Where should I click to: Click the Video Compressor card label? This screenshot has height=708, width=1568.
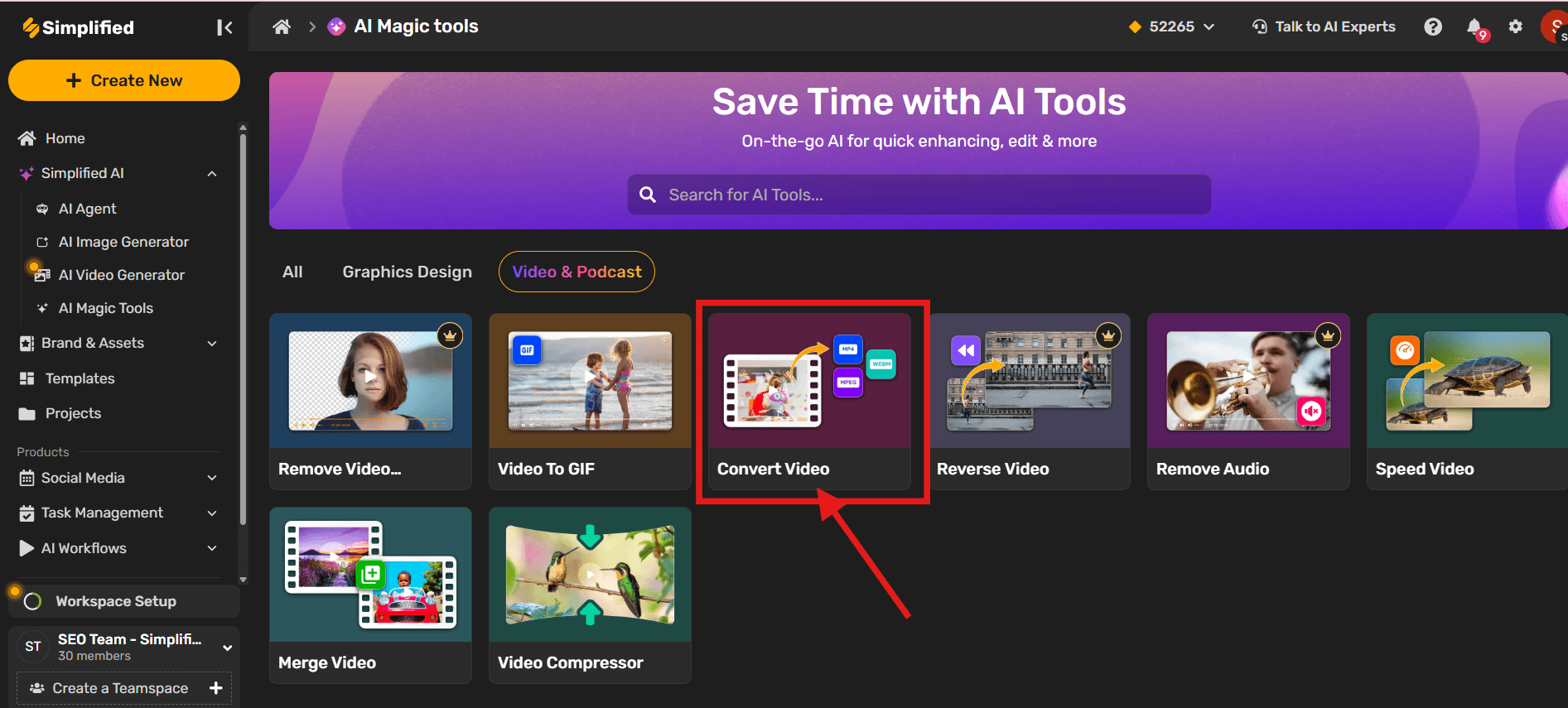[x=570, y=662]
